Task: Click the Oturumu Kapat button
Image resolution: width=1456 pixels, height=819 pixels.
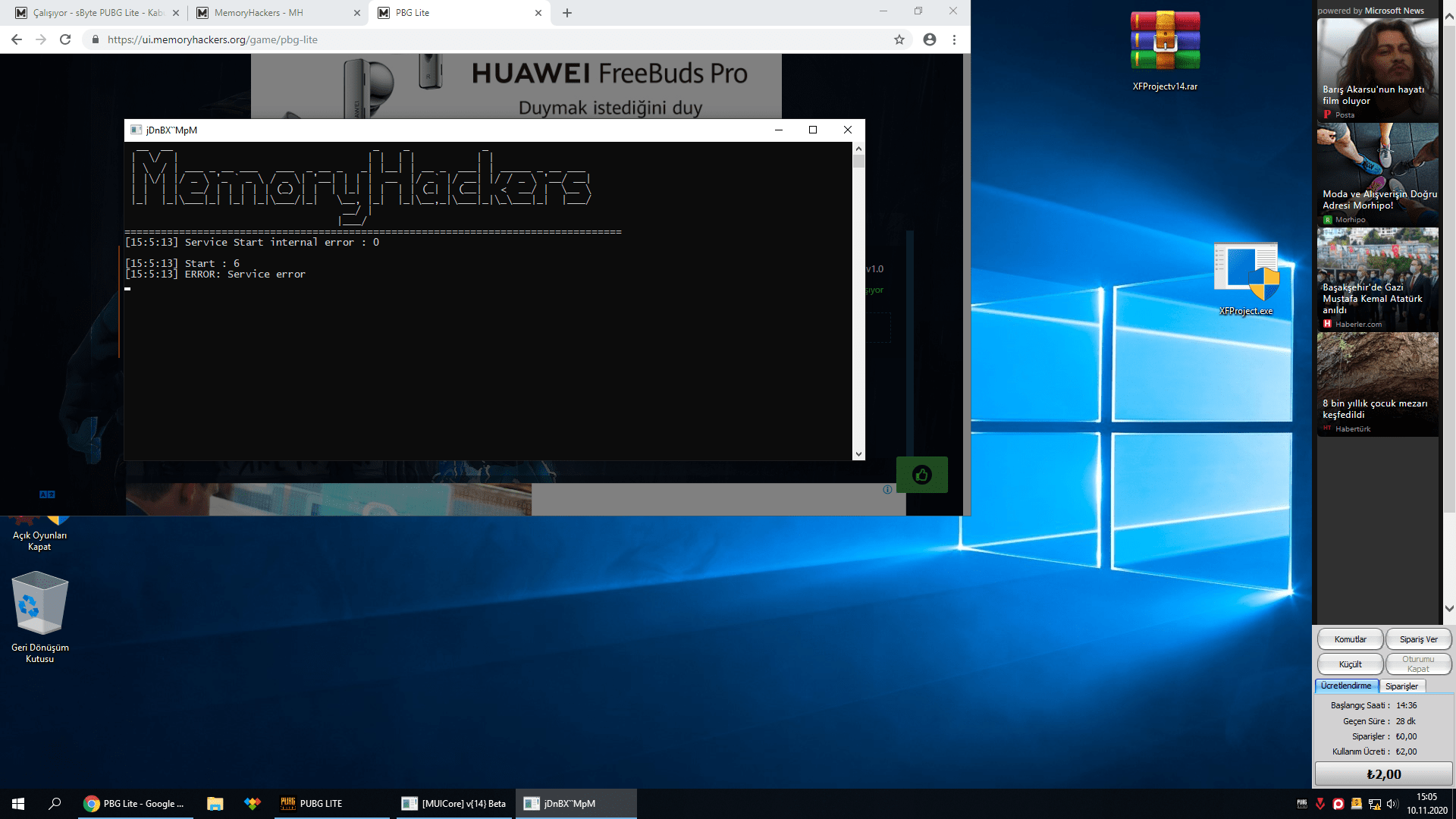Action: click(1418, 664)
